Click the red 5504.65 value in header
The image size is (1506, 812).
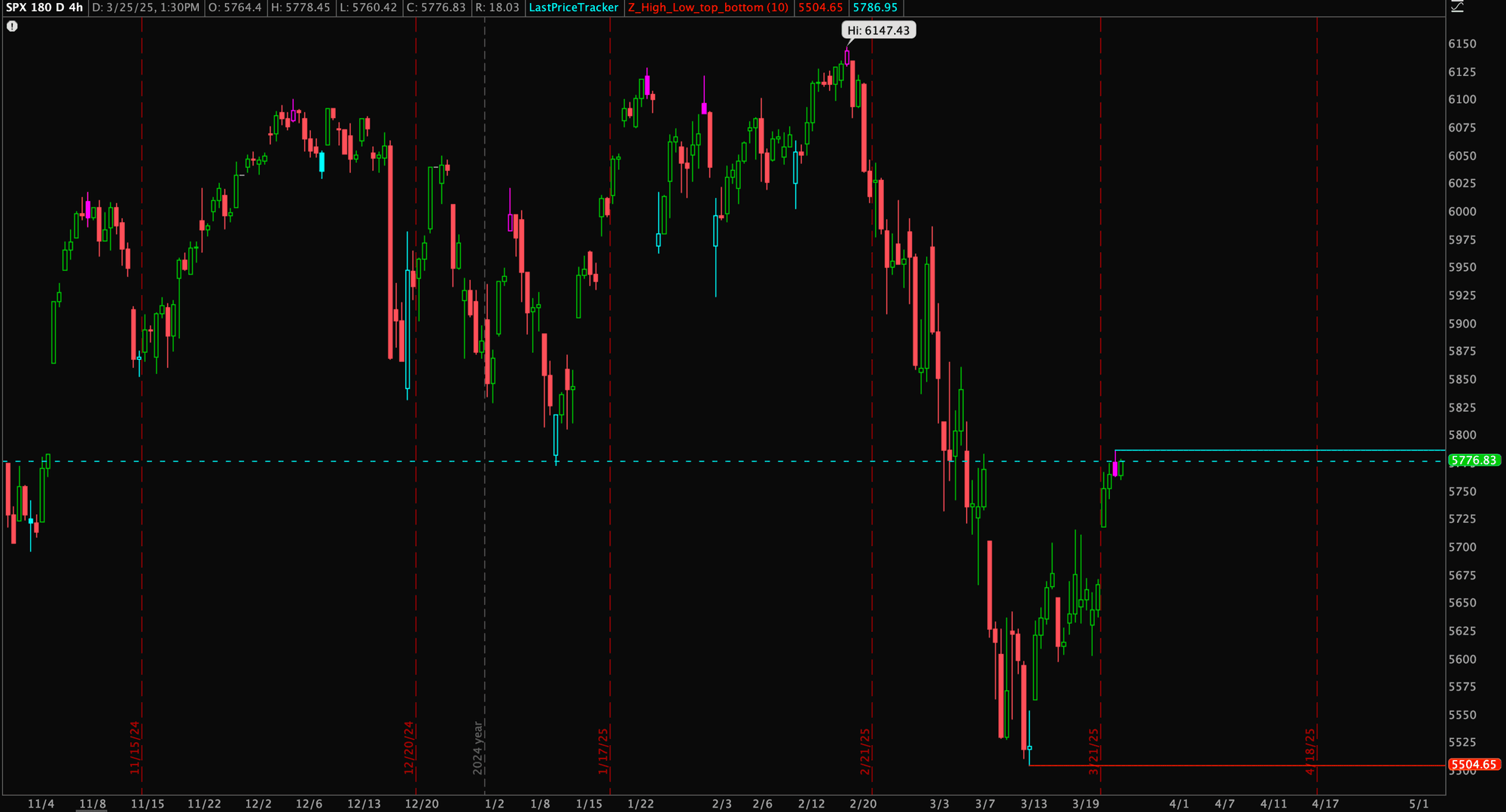[821, 8]
